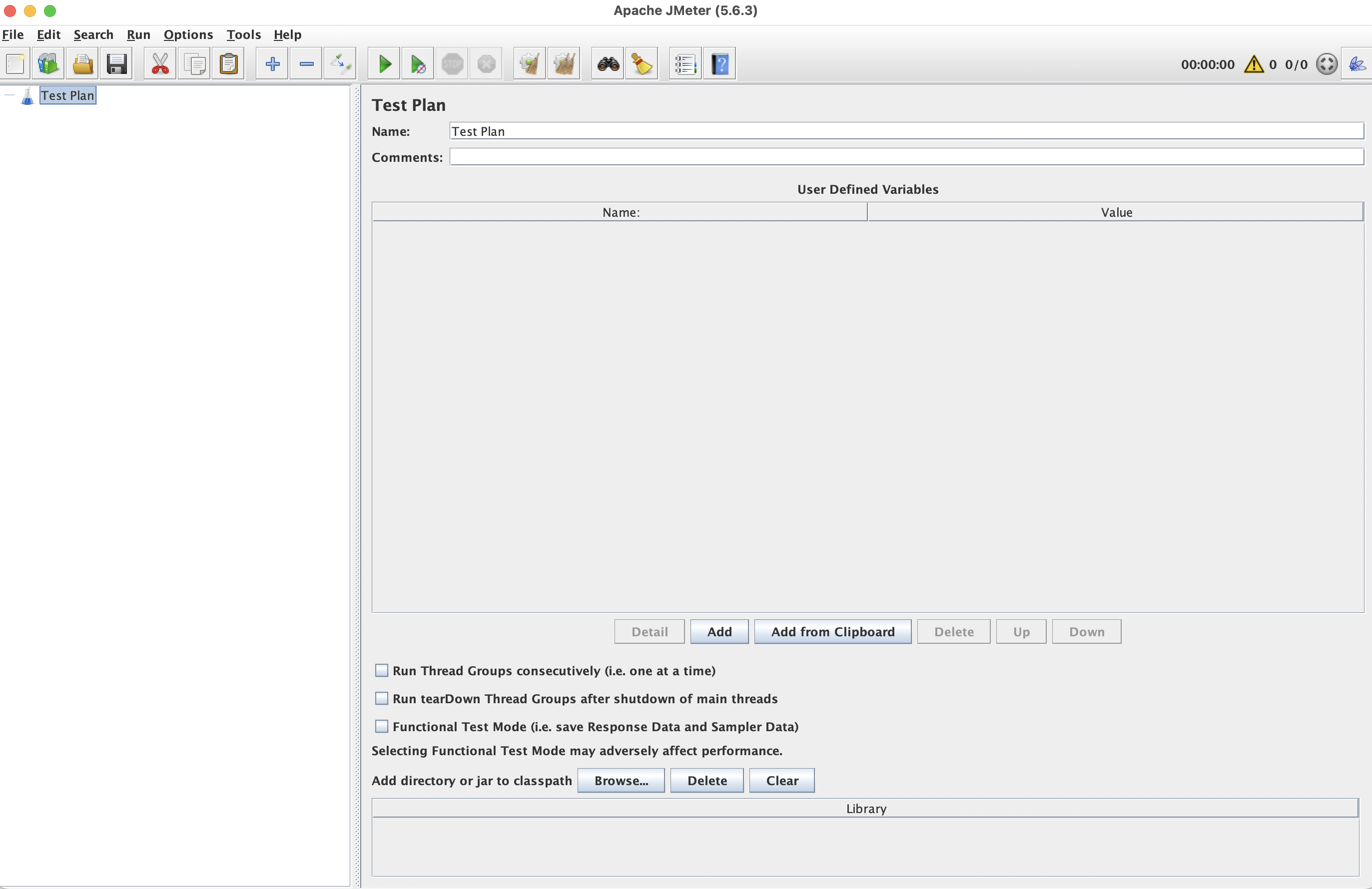The width and height of the screenshot is (1372, 889).
Task: Save the test plan with the floppy icon
Action: pos(116,64)
